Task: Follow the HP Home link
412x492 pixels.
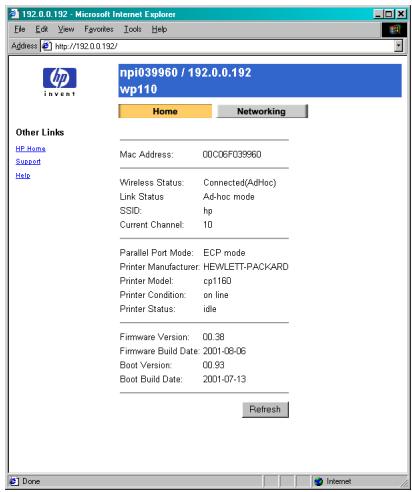Action: pyautogui.click(x=31, y=149)
